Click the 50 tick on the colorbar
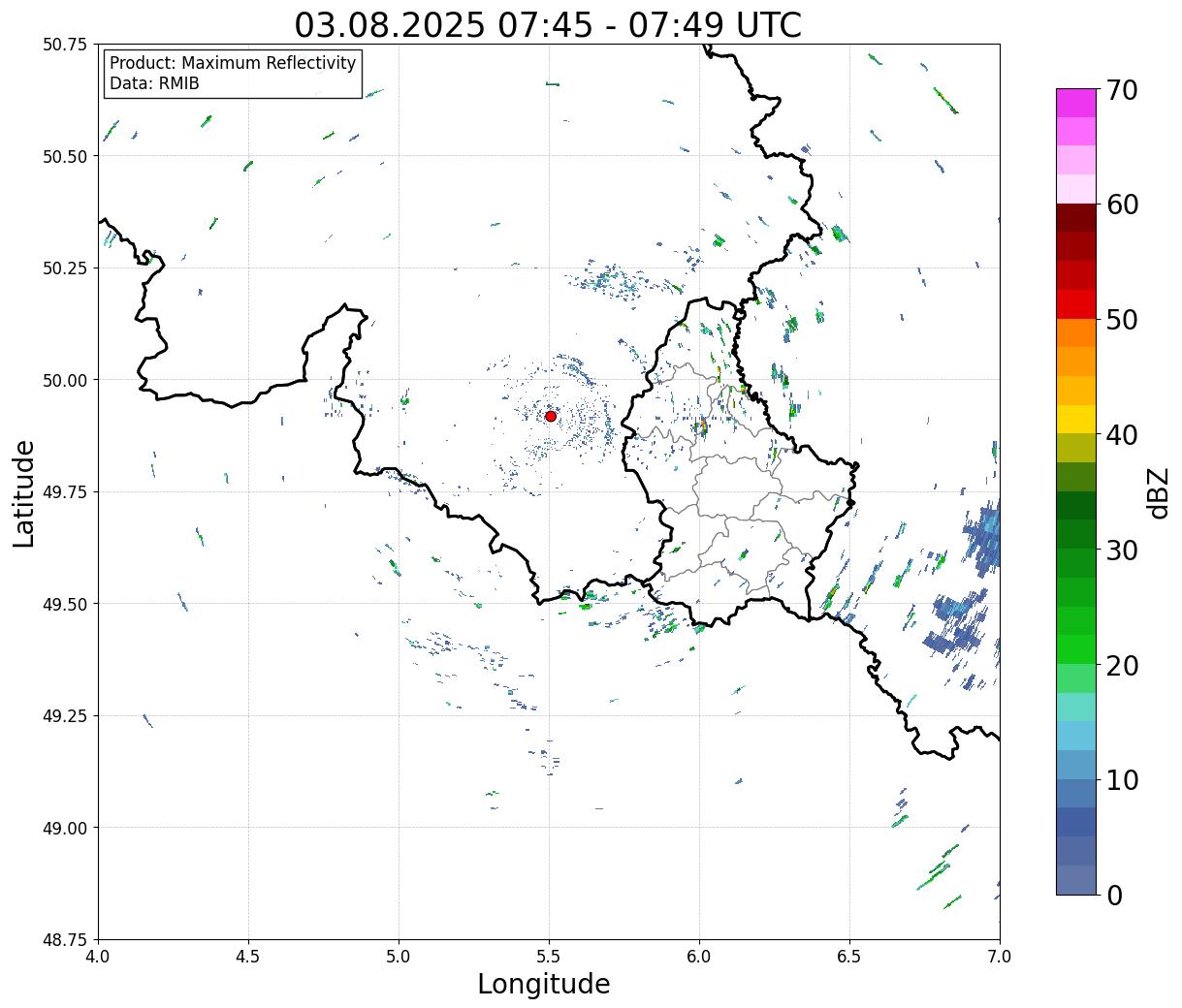Image resolution: width=1182 pixels, height=1008 pixels. (x=1121, y=320)
